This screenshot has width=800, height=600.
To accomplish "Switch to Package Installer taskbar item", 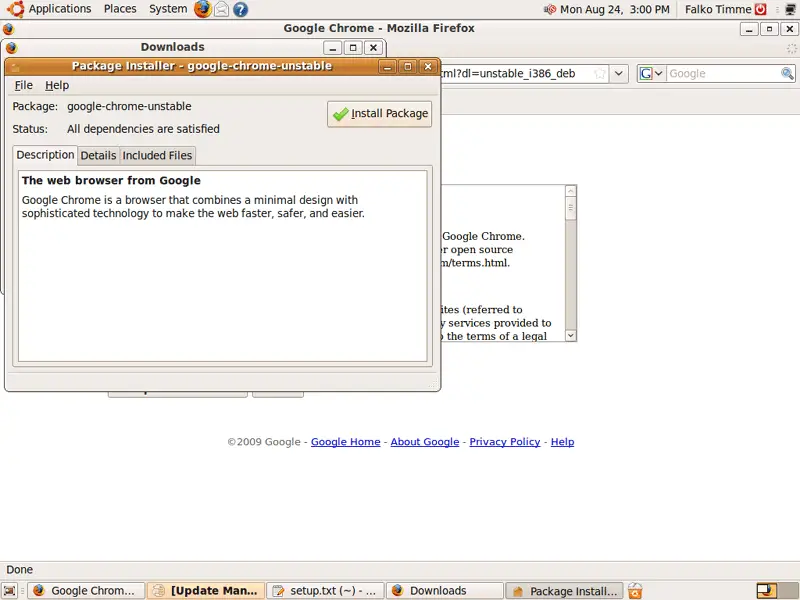I will point(565,591).
